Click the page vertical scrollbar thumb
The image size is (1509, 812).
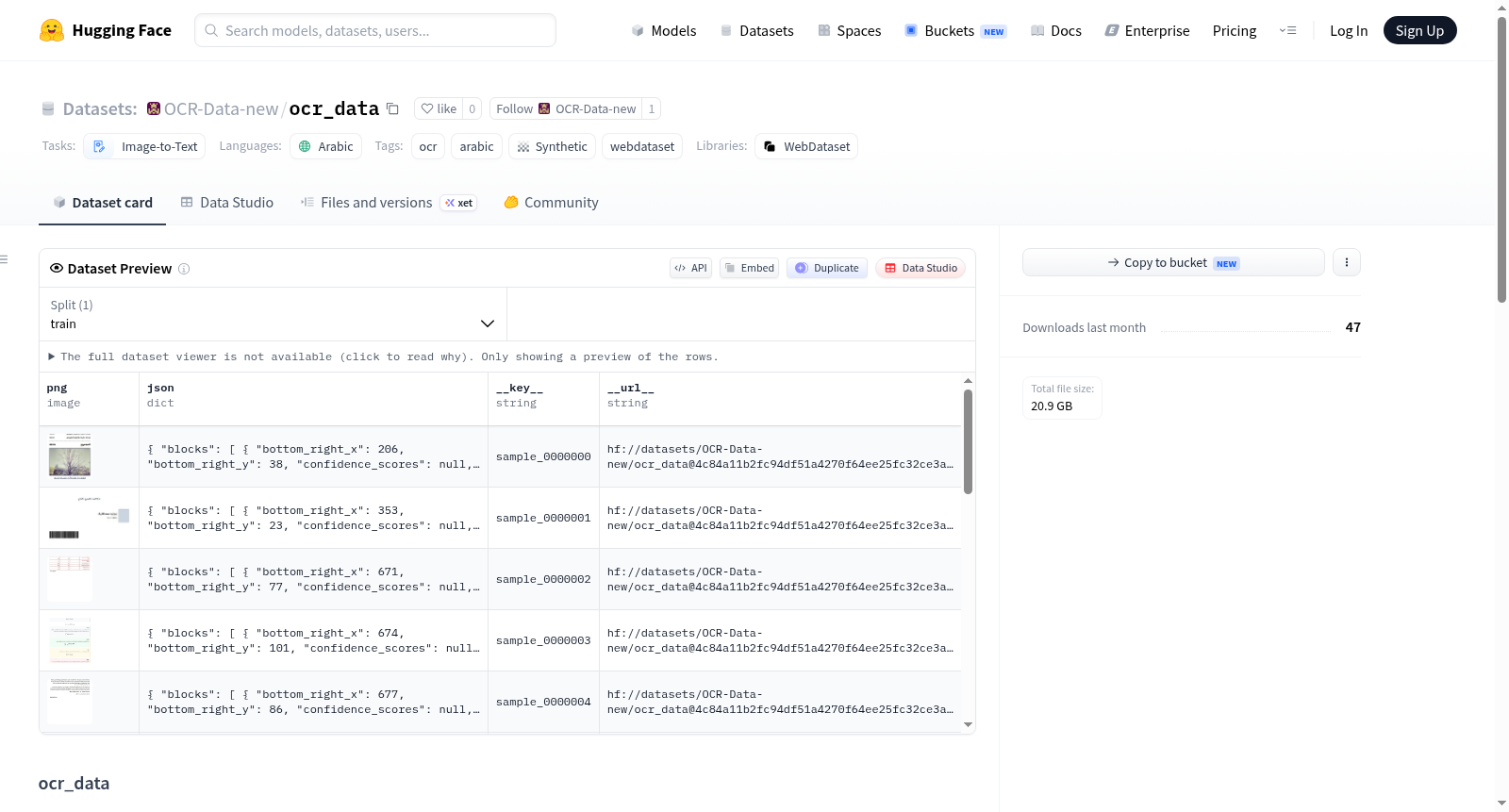pos(1501,158)
